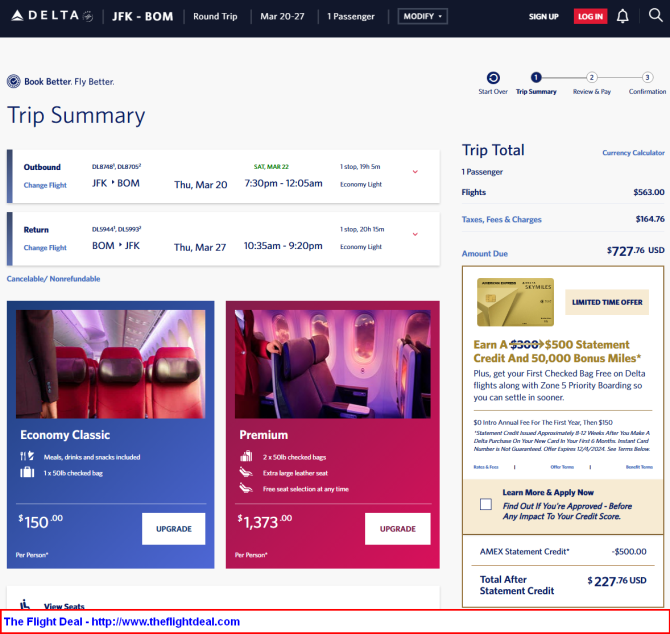Click the SkyMiles gold card image

pyautogui.click(x=515, y=302)
